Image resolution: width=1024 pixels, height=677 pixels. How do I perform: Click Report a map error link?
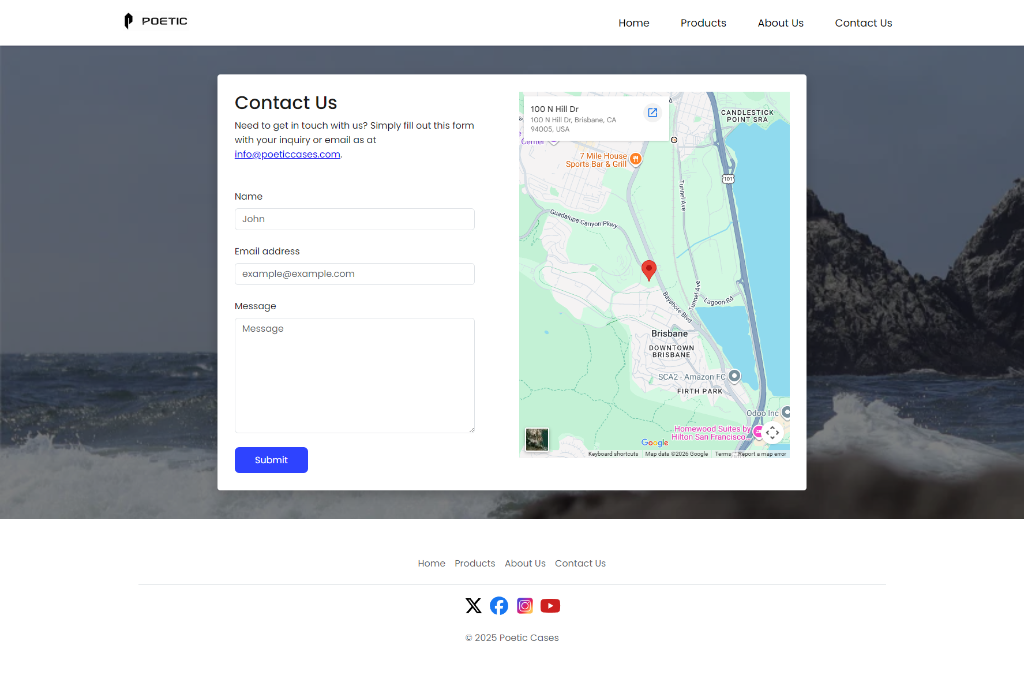[x=761, y=454]
